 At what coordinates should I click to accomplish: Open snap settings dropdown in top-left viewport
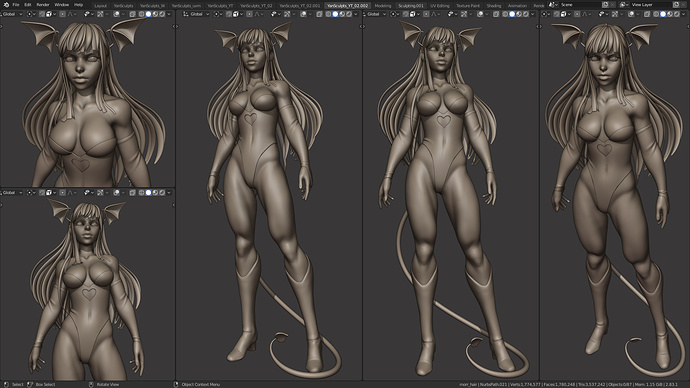51,14
